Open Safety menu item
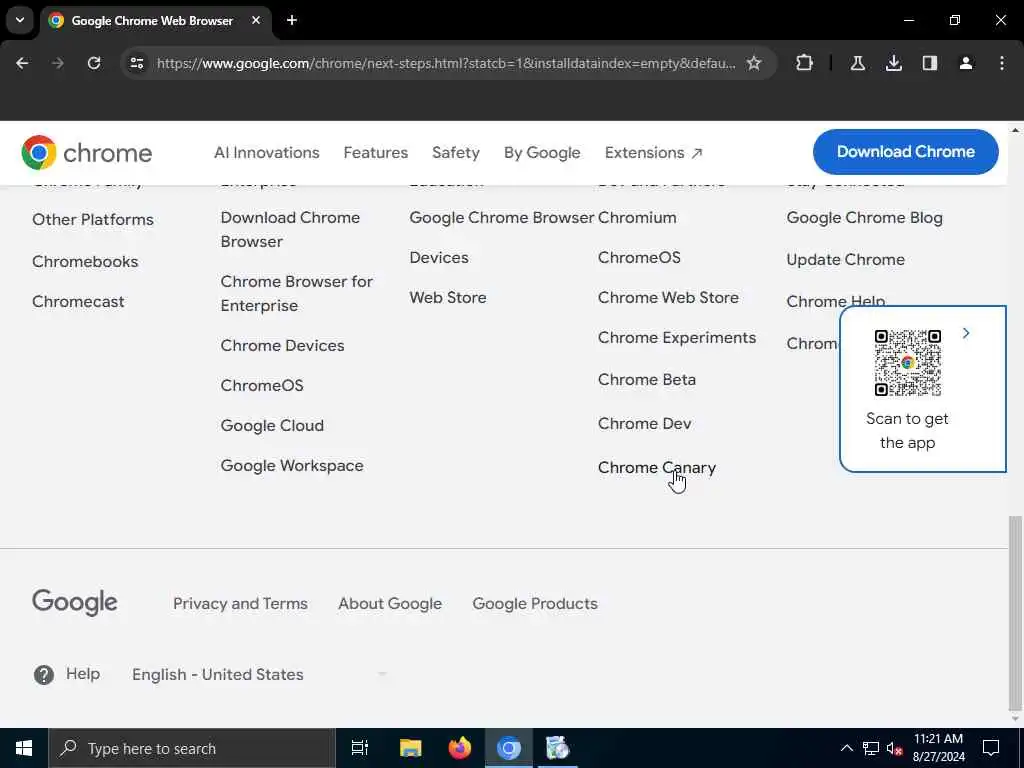1024x768 pixels. pos(456,152)
